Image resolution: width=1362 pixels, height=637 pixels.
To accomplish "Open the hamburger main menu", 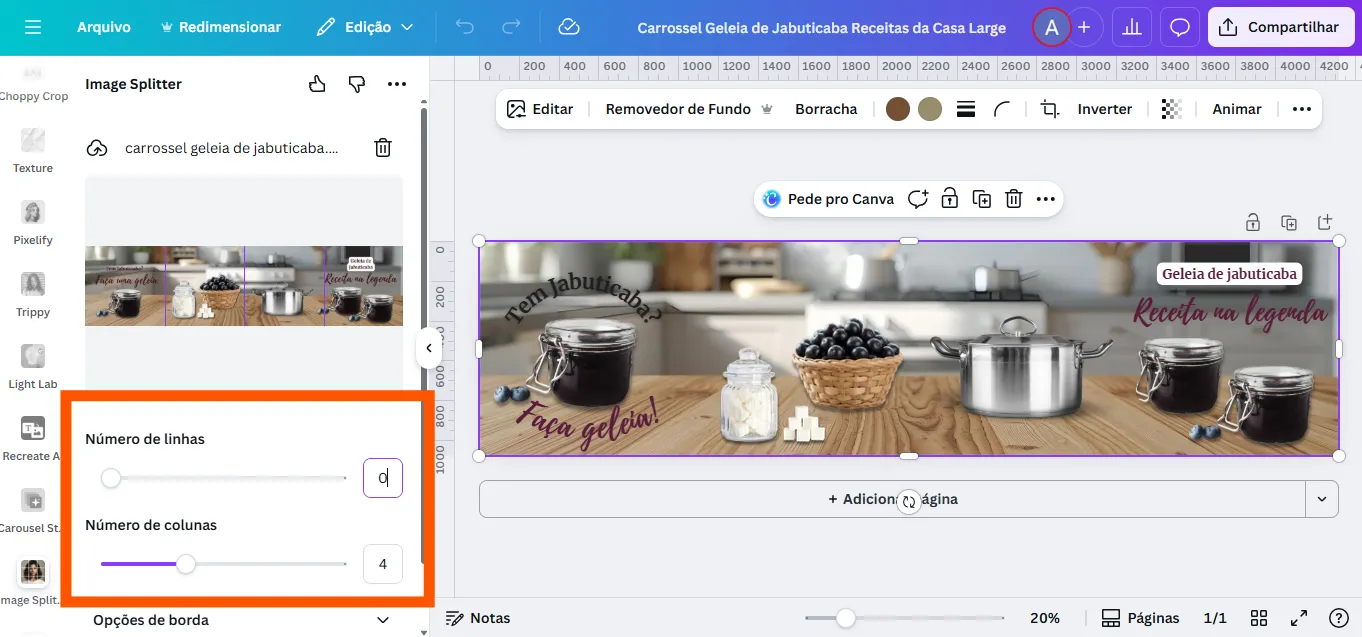I will (x=33, y=27).
